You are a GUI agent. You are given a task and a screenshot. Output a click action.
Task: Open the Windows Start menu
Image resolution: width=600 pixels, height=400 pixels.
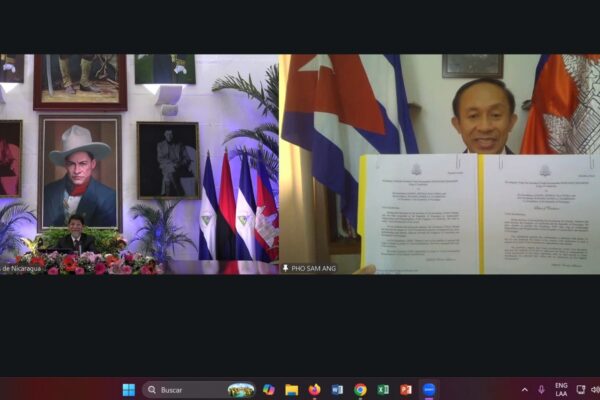click(129, 390)
